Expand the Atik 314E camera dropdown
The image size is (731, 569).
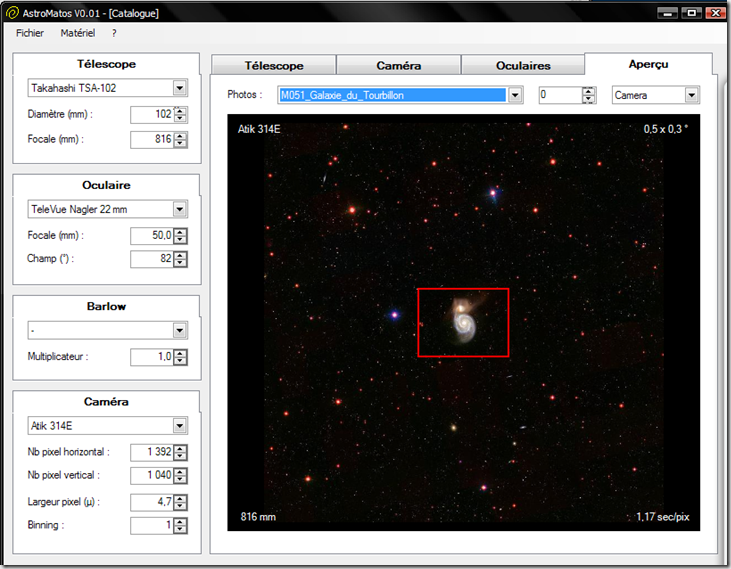coord(179,425)
